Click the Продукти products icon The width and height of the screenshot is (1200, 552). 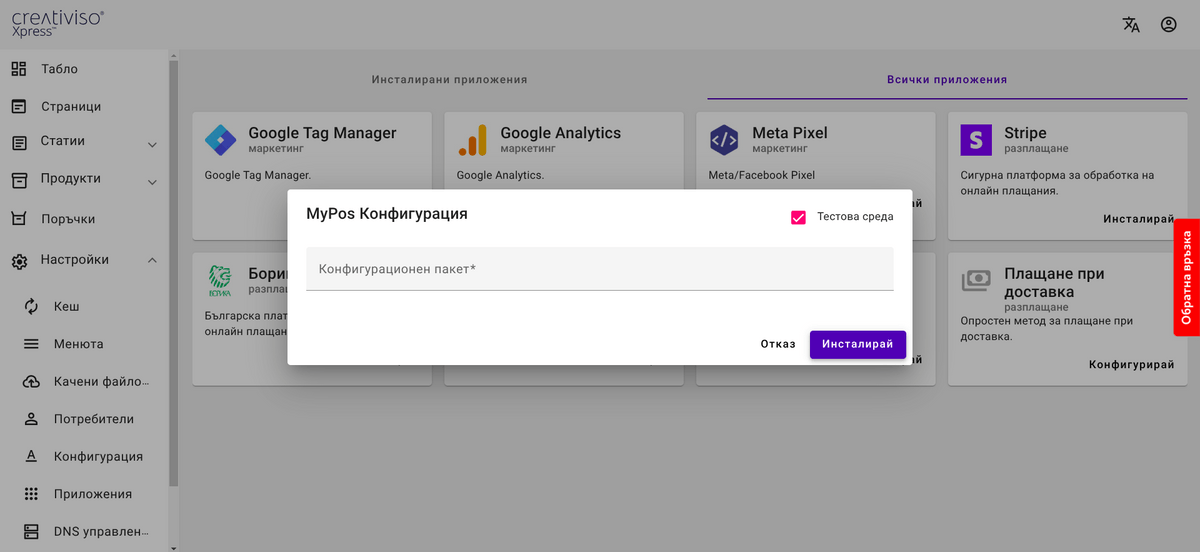(x=19, y=180)
